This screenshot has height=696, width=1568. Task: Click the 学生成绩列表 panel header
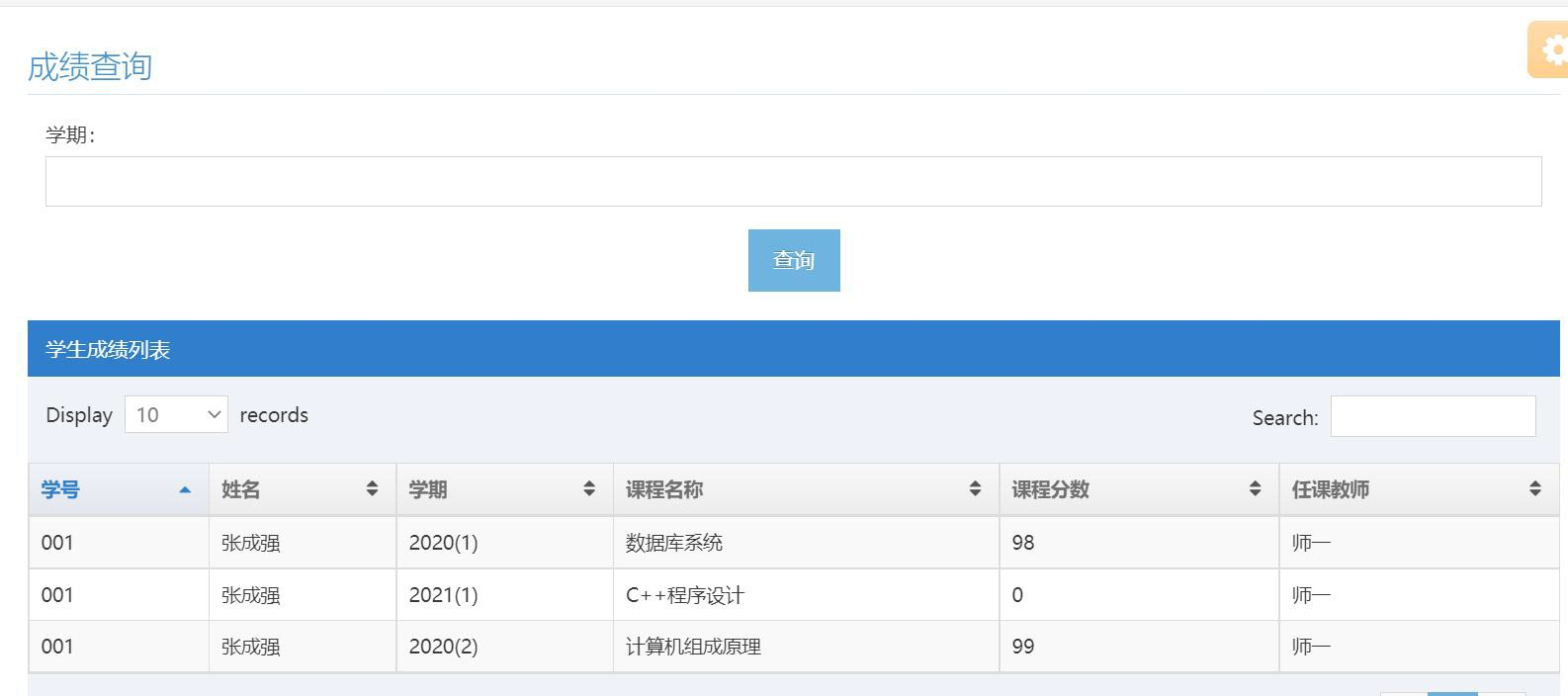(793, 349)
